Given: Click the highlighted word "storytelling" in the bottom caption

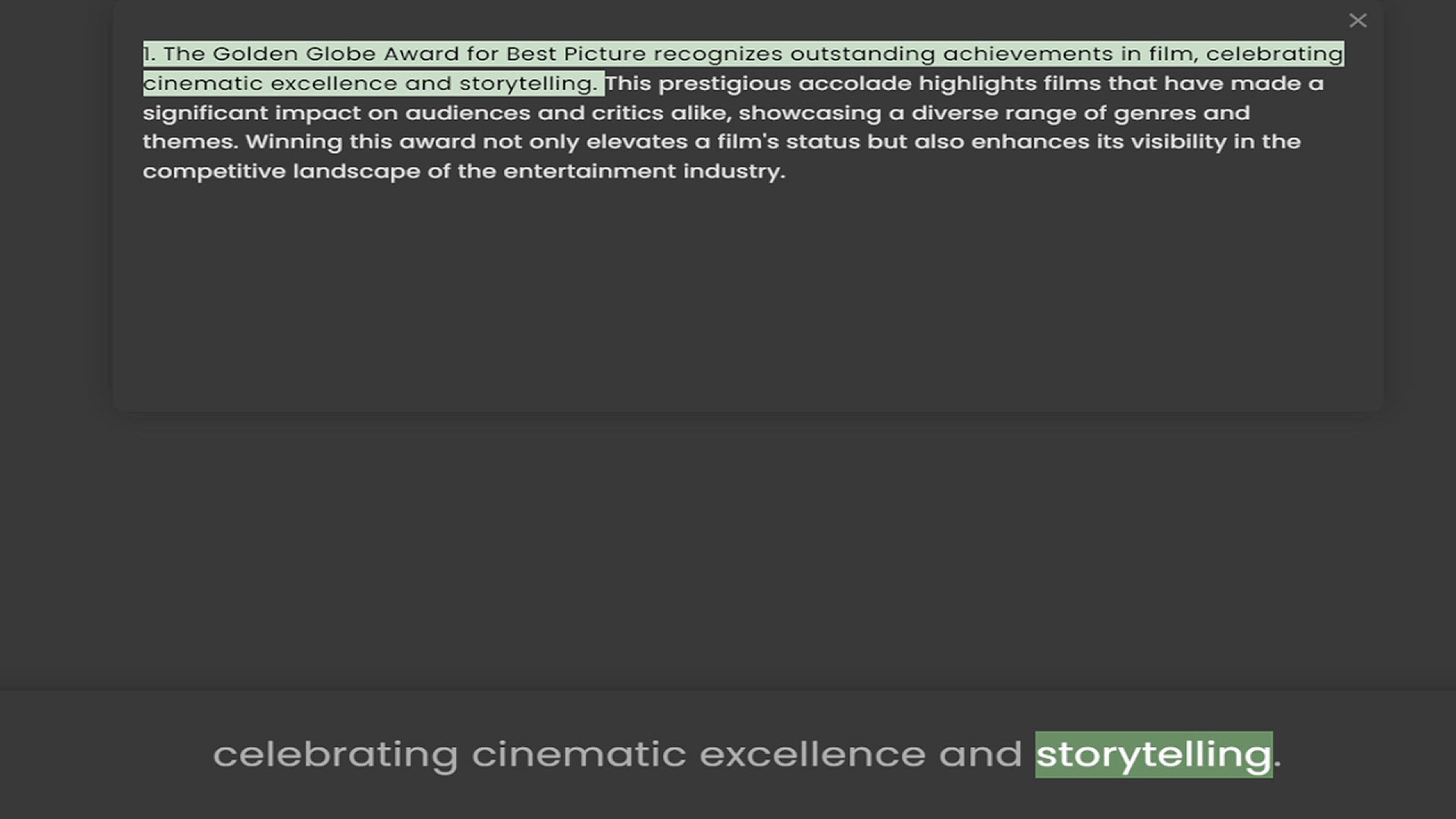Looking at the screenshot, I should click(x=1153, y=755).
